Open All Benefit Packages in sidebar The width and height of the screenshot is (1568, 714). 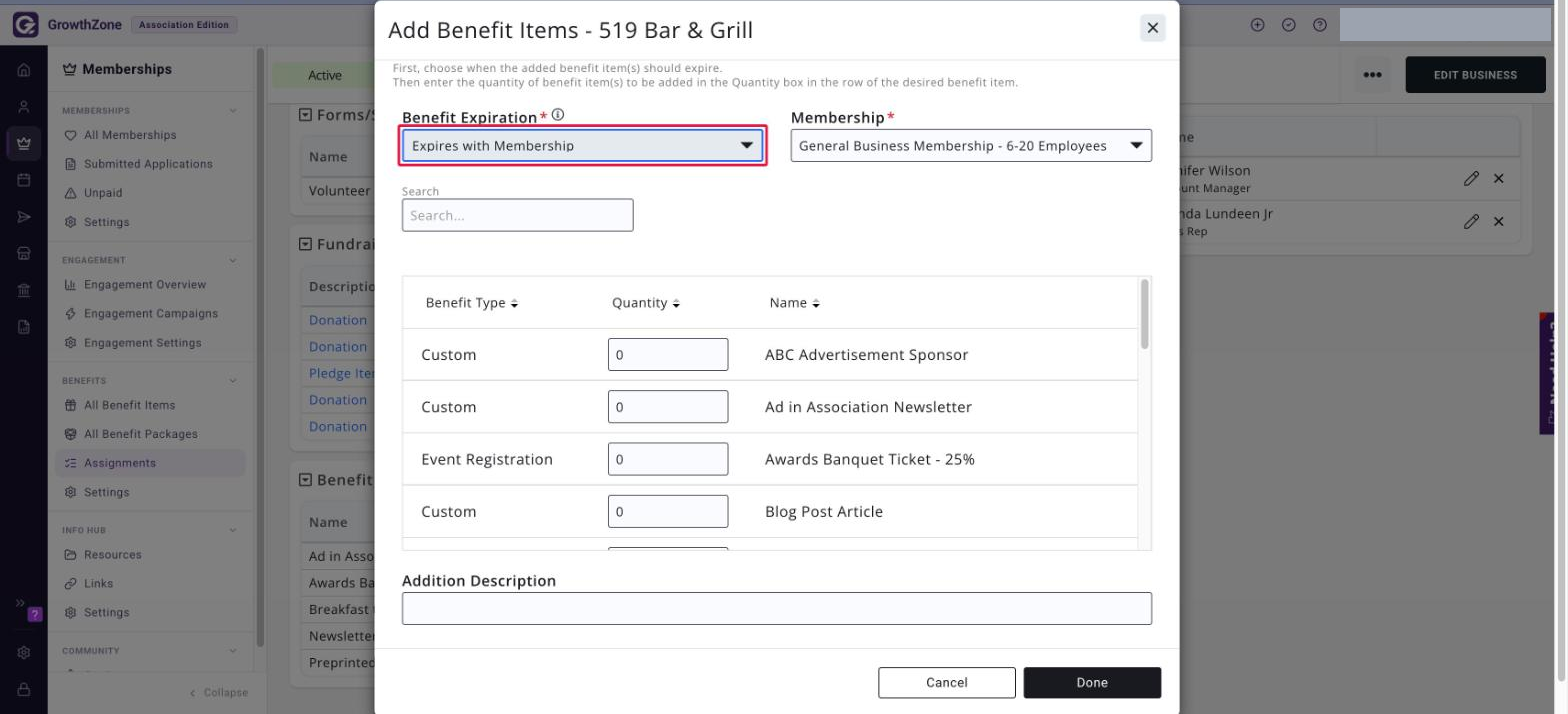point(141,434)
